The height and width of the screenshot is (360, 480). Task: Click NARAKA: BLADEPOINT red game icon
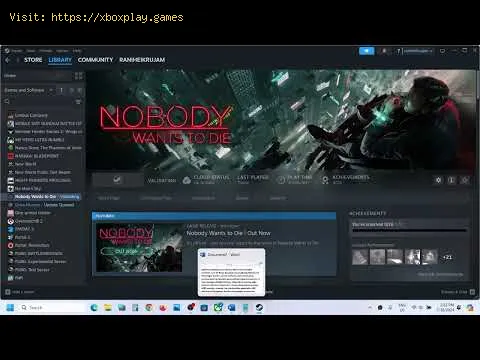(11, 156)
